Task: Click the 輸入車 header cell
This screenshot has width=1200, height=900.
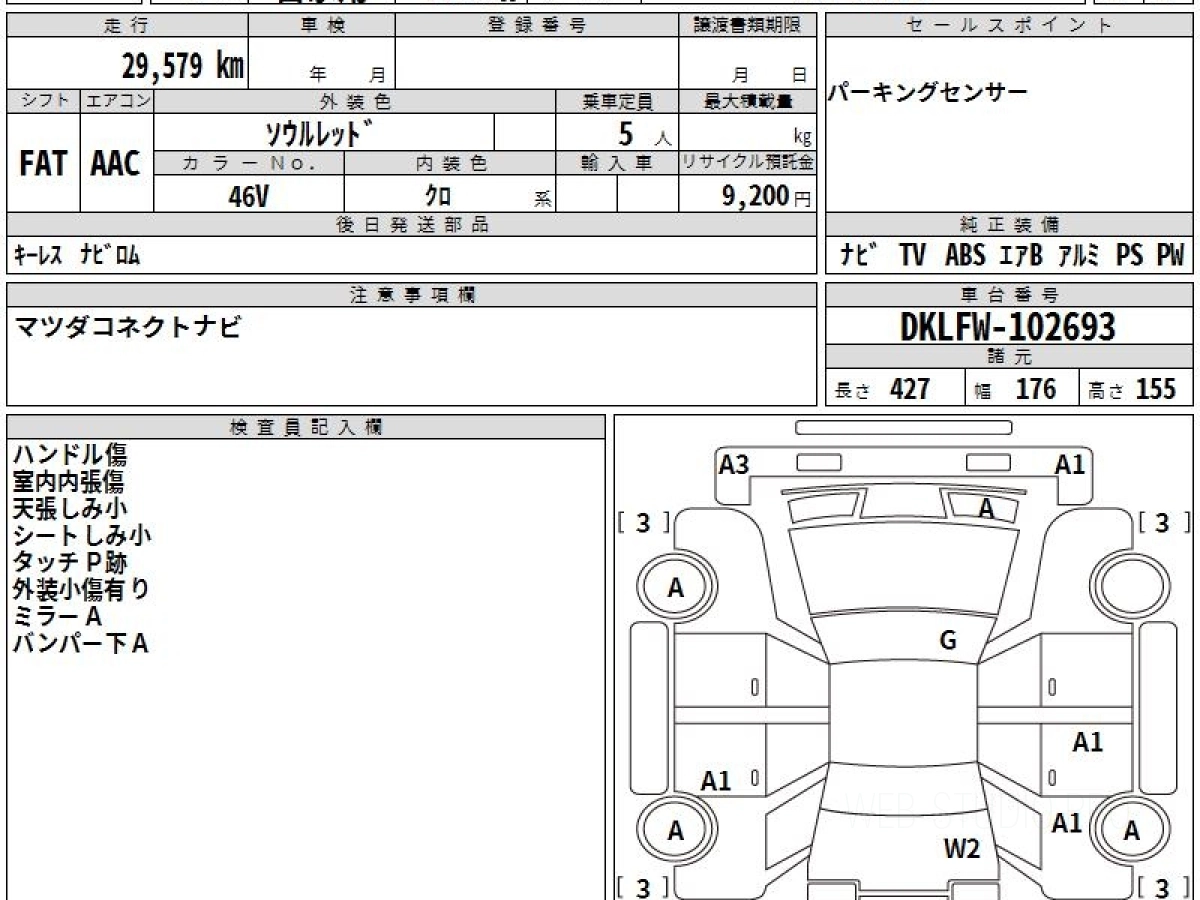Action: pos(617,163)
